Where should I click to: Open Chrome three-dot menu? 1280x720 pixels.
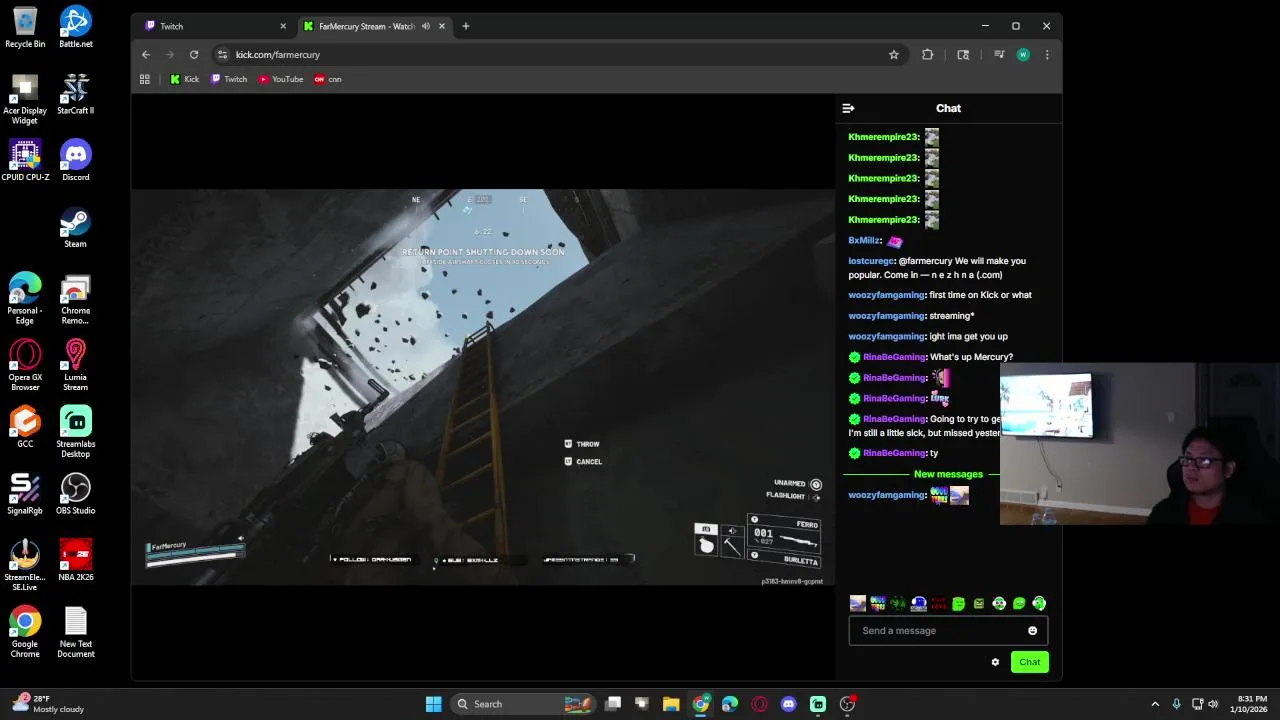1047,55
